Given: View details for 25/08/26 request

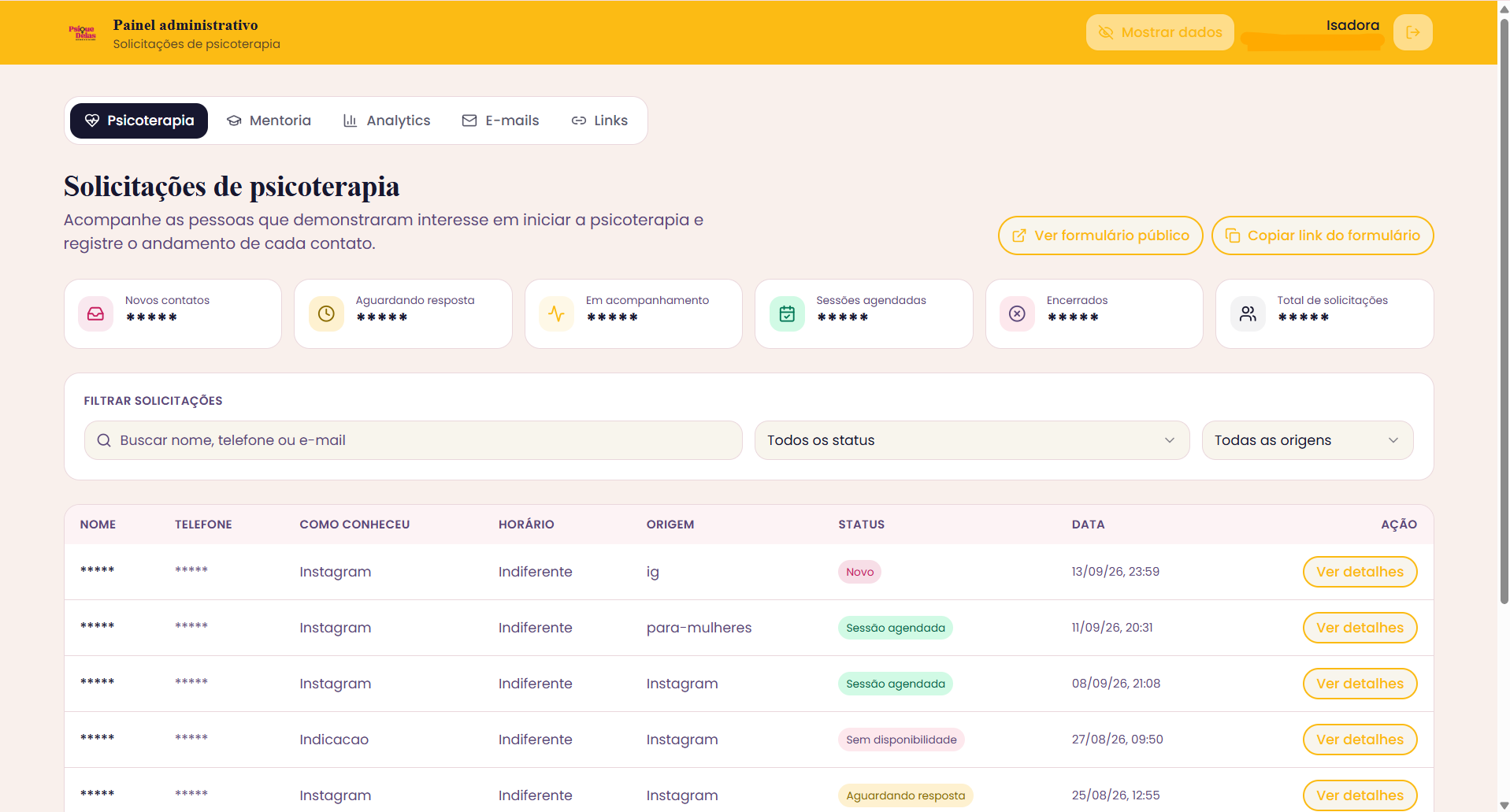Looking at the screenshot, I should (x=1360, y=795).
